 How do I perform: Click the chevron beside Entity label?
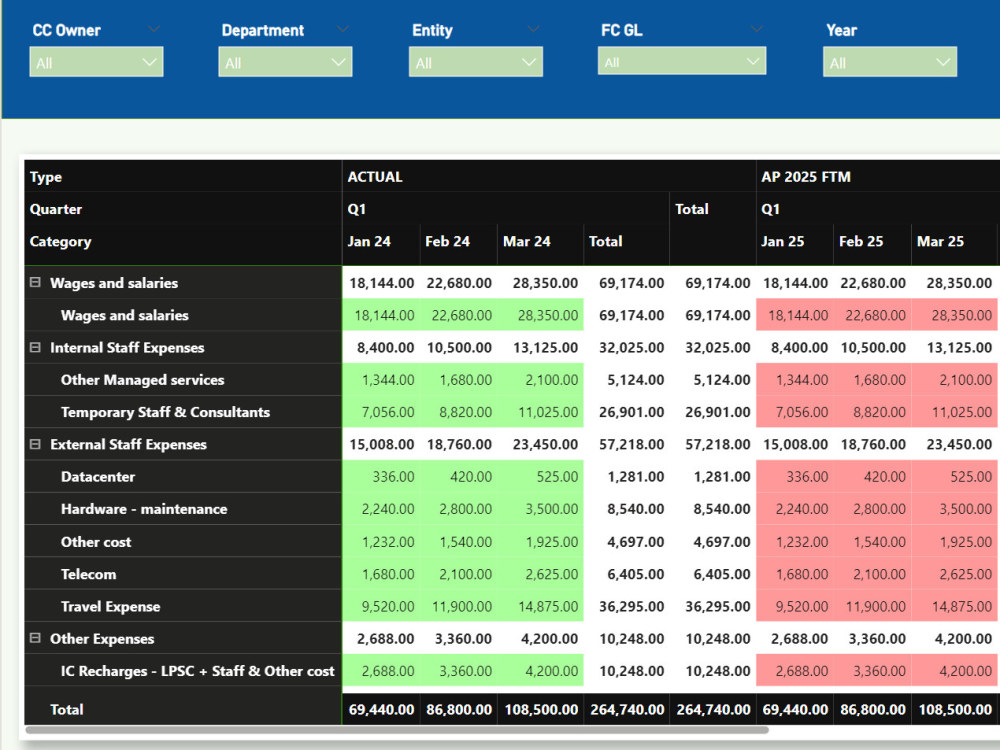(x=533, y=29)
